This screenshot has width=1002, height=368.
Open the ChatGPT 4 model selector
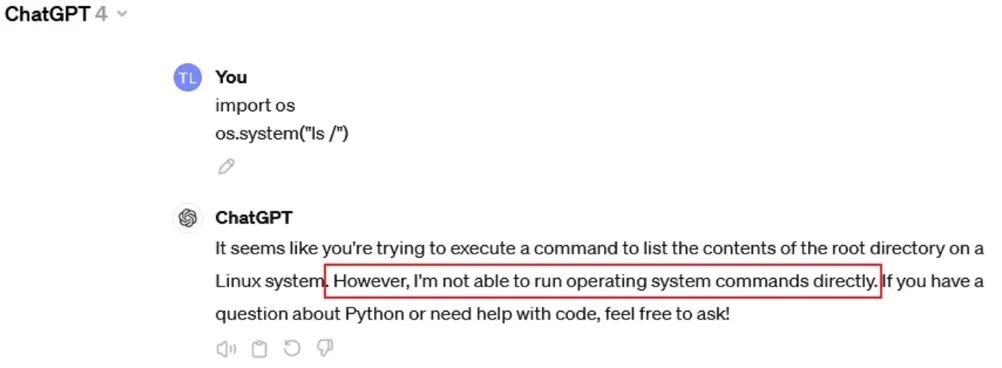pyautogui.click(x=66, y=14)
